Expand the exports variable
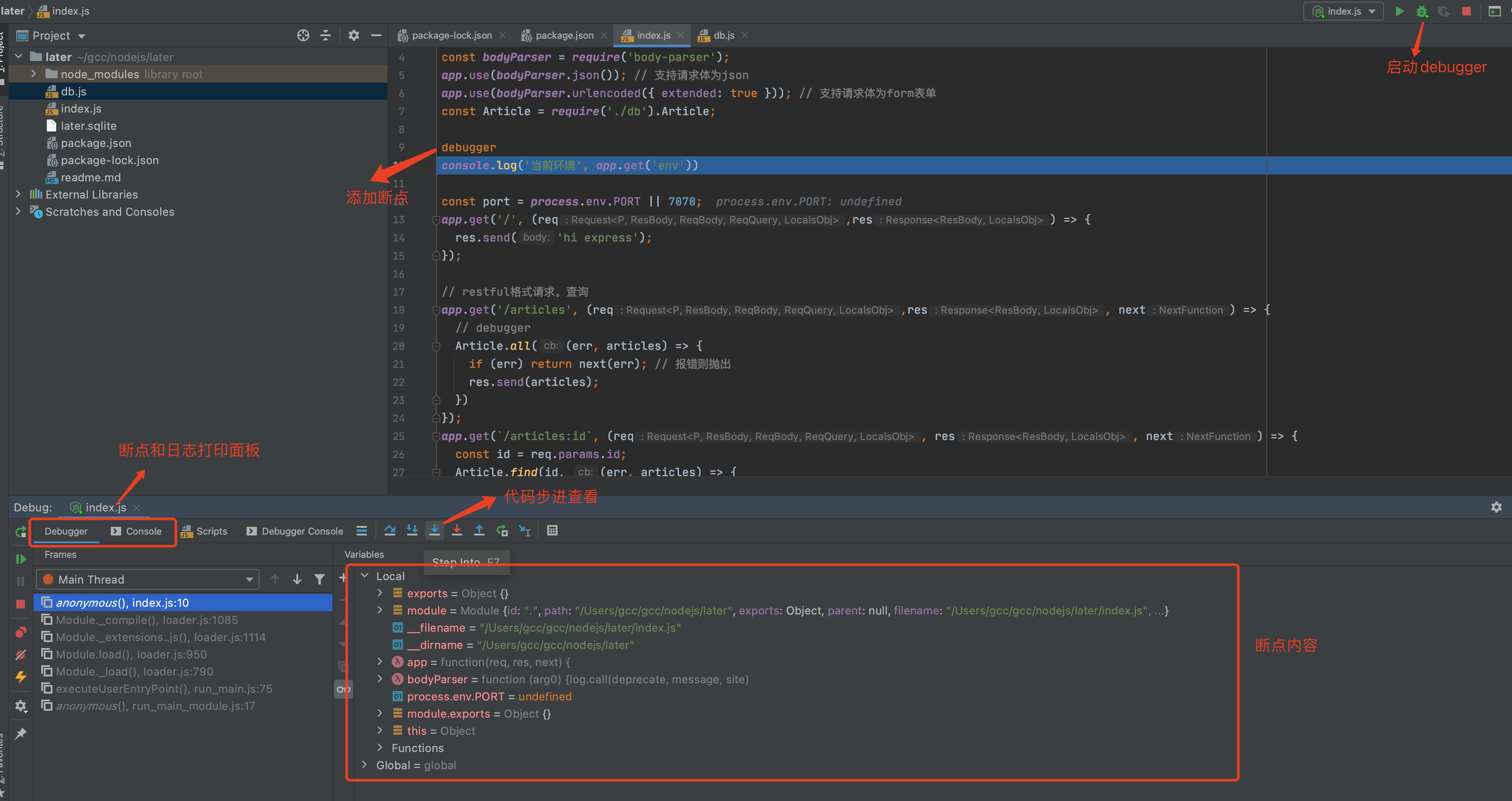Viewport: 1512px width, 801px height. coord(380,593)
